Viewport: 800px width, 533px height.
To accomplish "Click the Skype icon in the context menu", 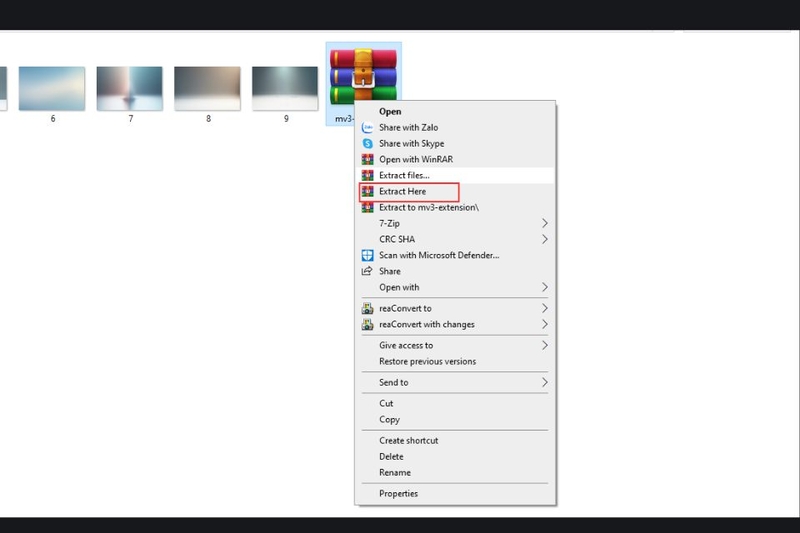I will coord(367,143).
